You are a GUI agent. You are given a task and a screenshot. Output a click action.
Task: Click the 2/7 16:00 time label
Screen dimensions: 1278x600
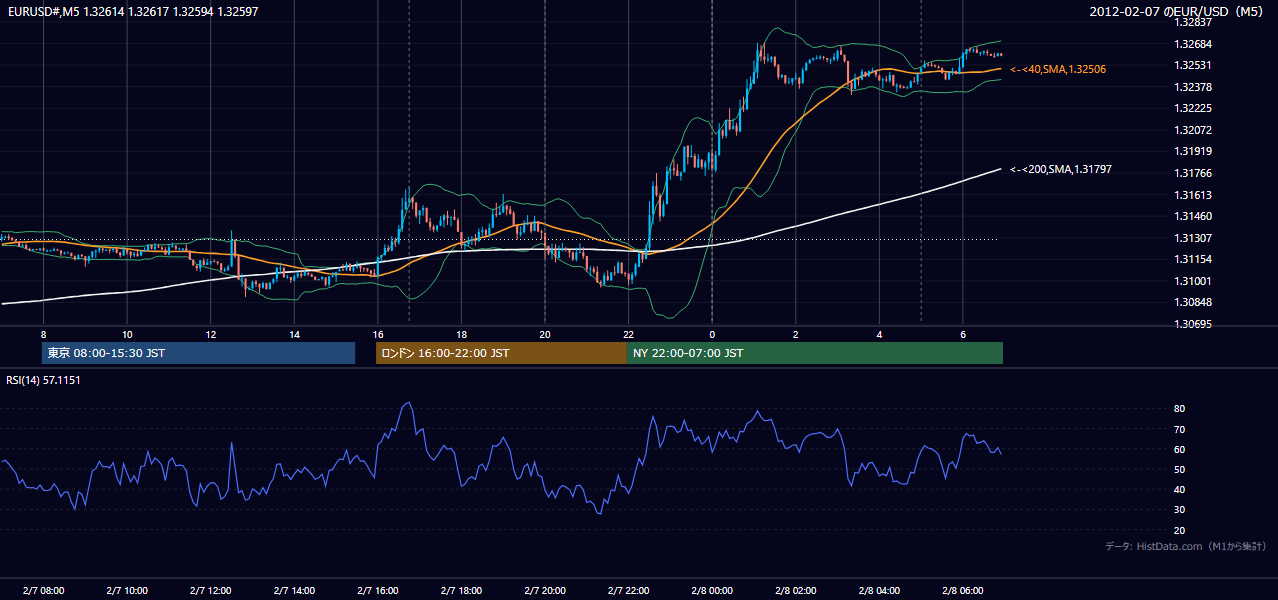(x=377, y=591)
